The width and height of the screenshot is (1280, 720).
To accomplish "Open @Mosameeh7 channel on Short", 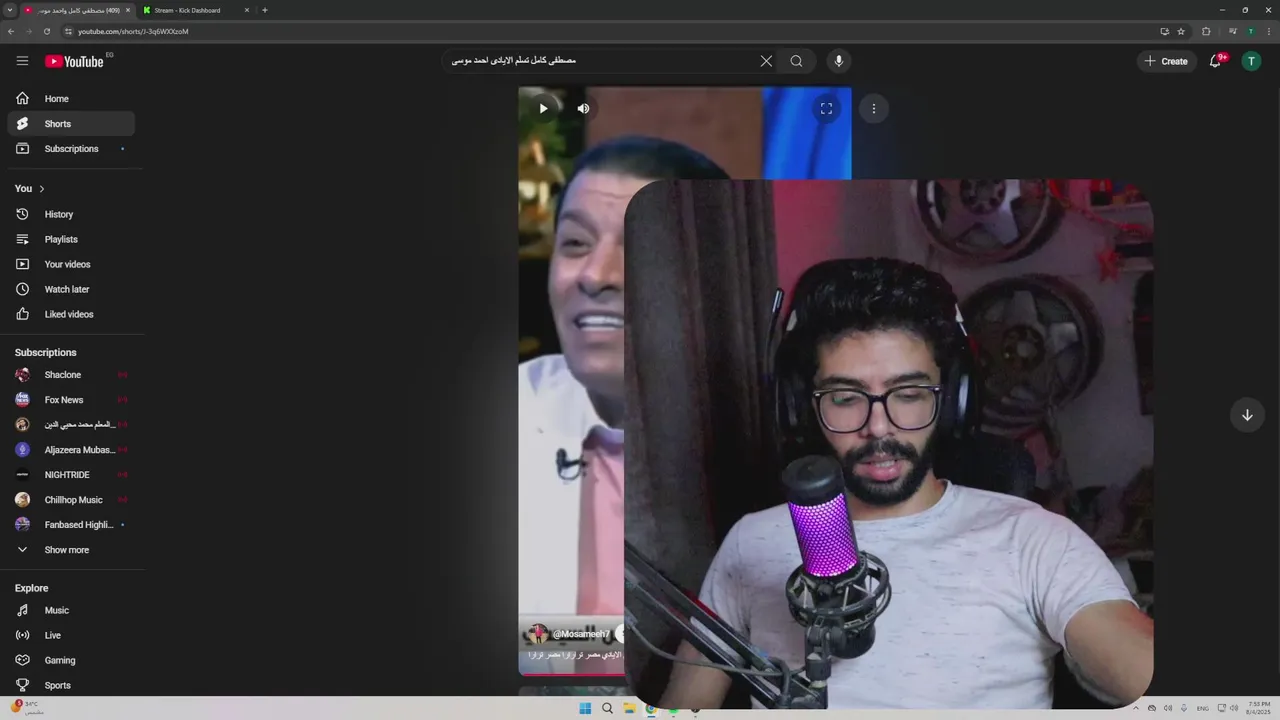I will tap(581, 634).
